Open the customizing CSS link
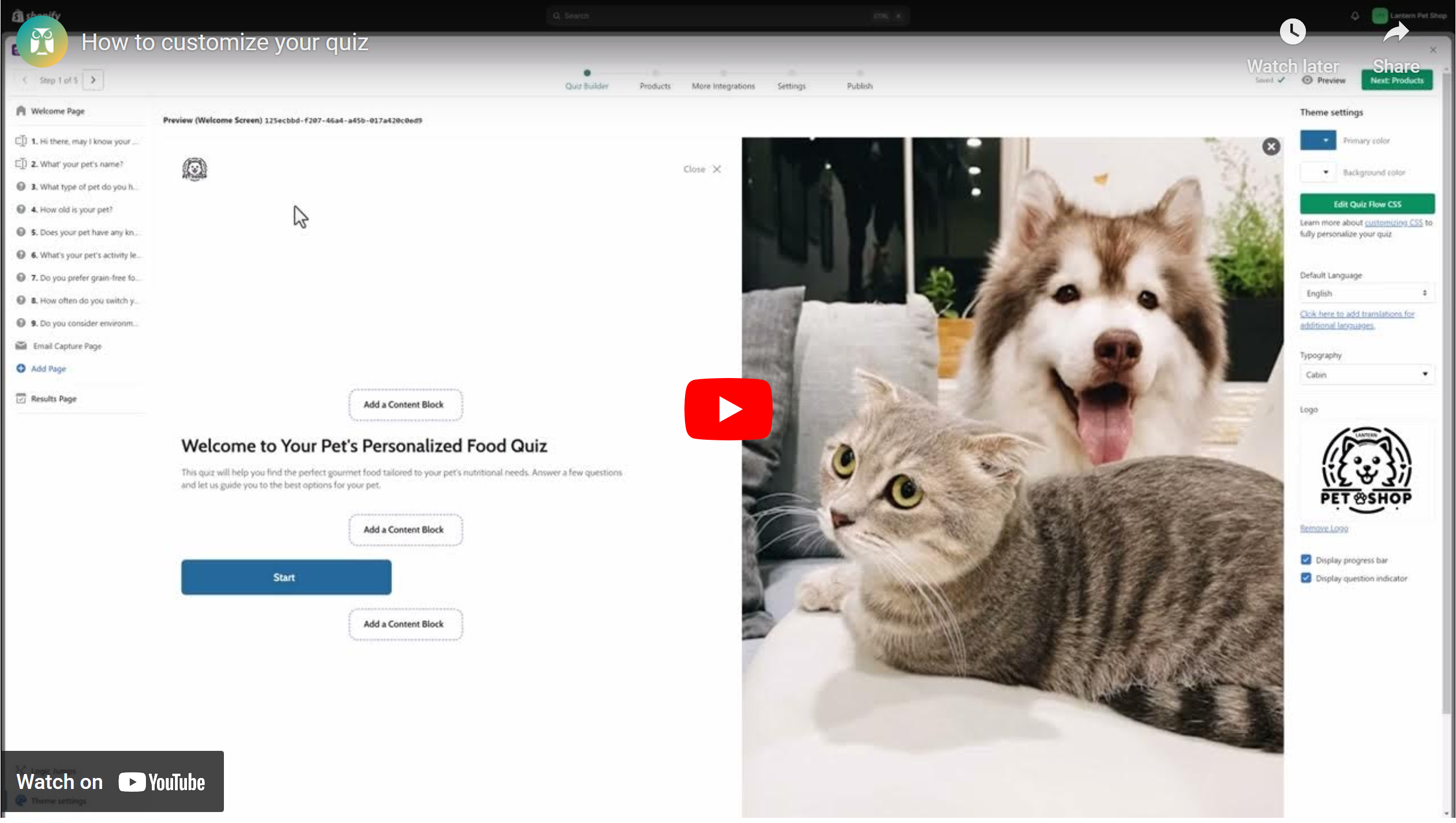The width and height of the screenshot is (1456, 823). pyautogui.click(x=1393, y=223)
